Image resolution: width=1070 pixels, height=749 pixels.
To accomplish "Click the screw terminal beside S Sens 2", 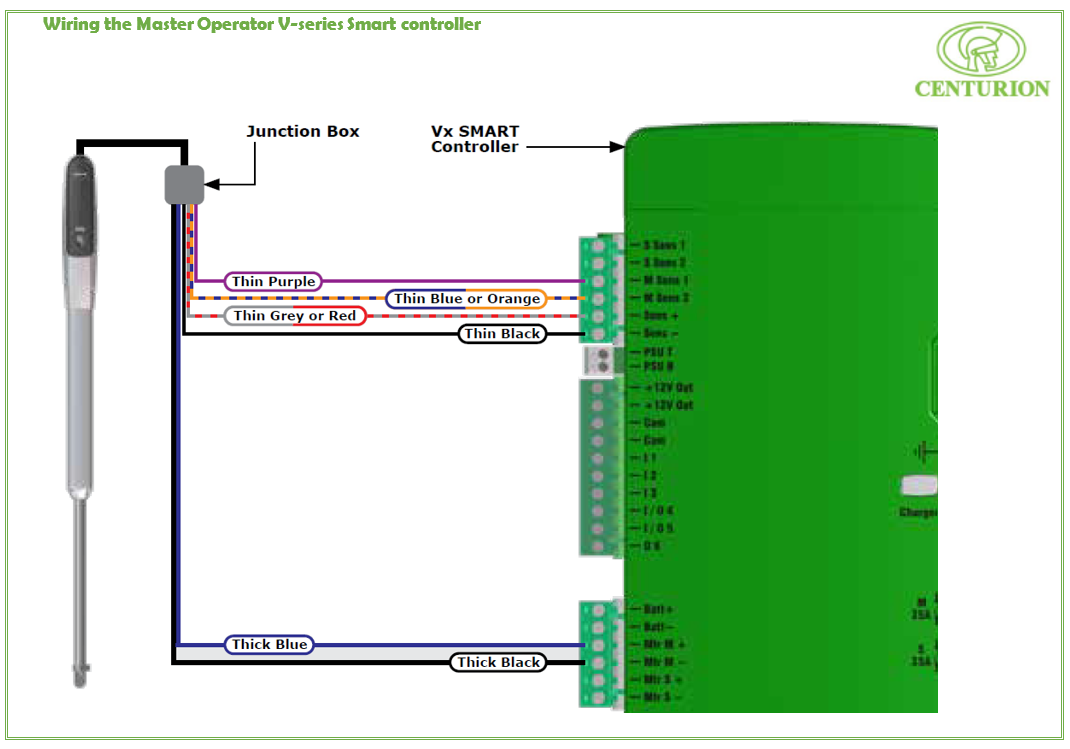I will (598, 263).
